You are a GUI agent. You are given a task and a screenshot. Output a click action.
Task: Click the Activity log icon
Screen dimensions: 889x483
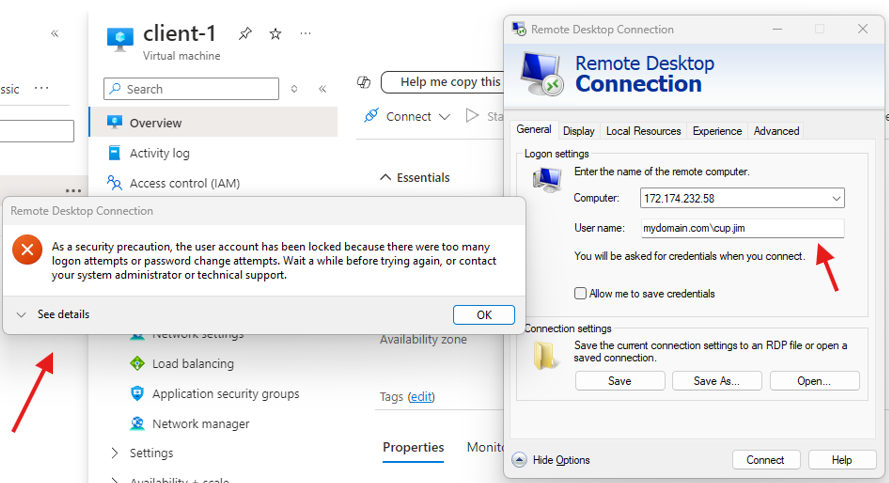point(115,152)
